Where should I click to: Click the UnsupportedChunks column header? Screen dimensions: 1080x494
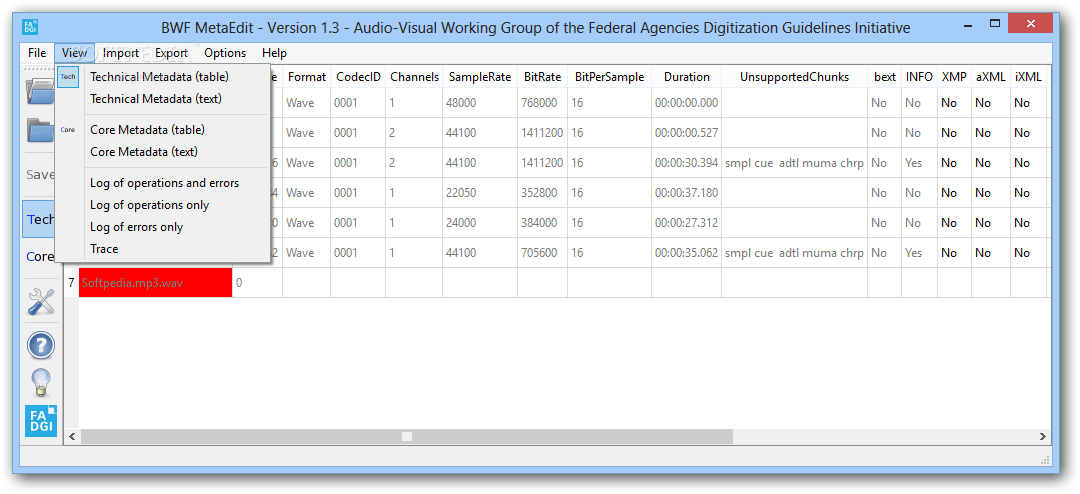795,77
